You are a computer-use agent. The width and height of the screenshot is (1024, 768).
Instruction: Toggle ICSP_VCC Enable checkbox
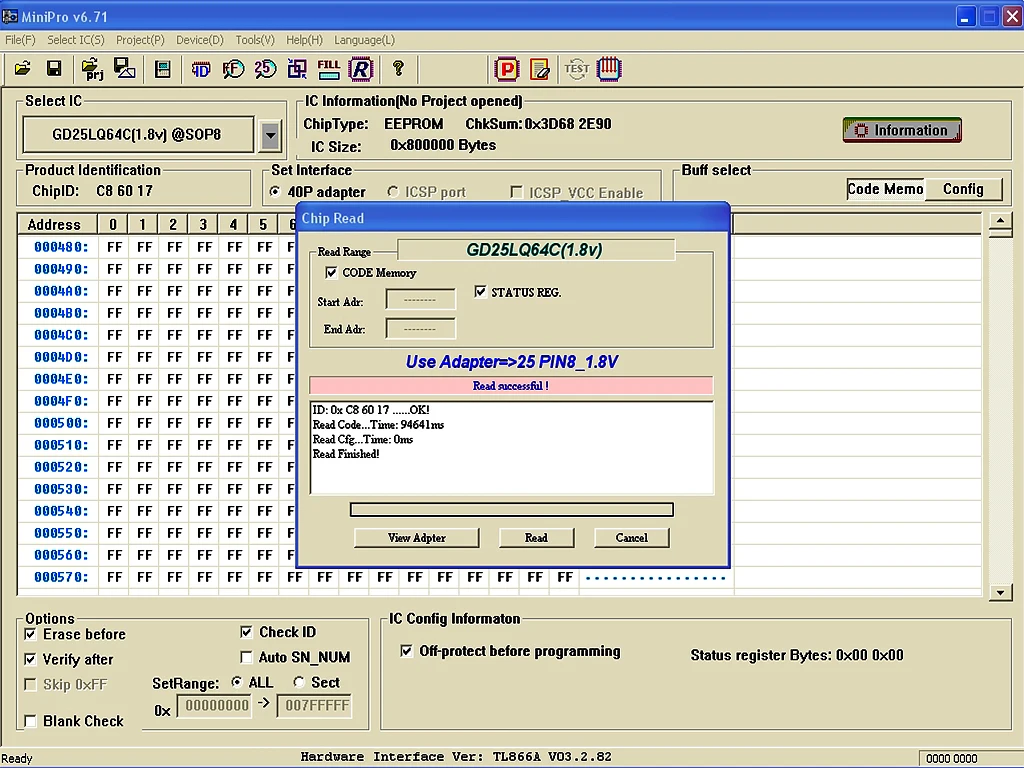coord(517,191)
